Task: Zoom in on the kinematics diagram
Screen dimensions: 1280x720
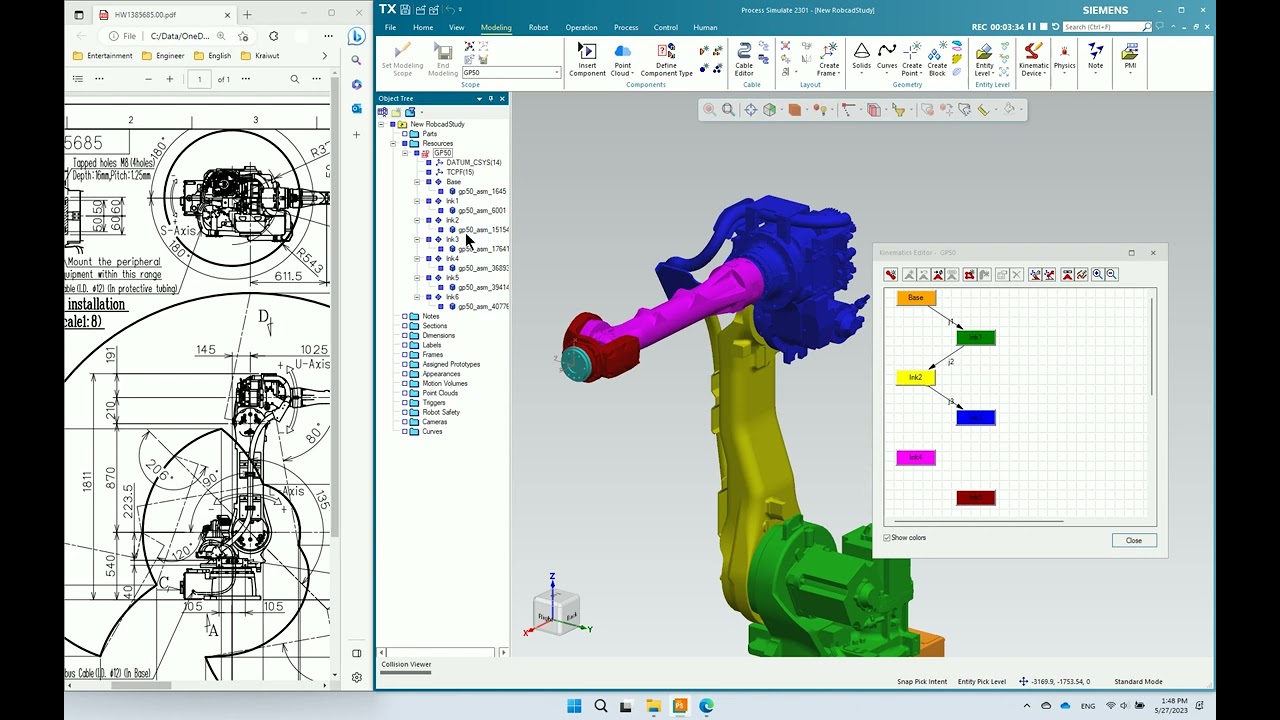Action: (x=1098, y=275)
